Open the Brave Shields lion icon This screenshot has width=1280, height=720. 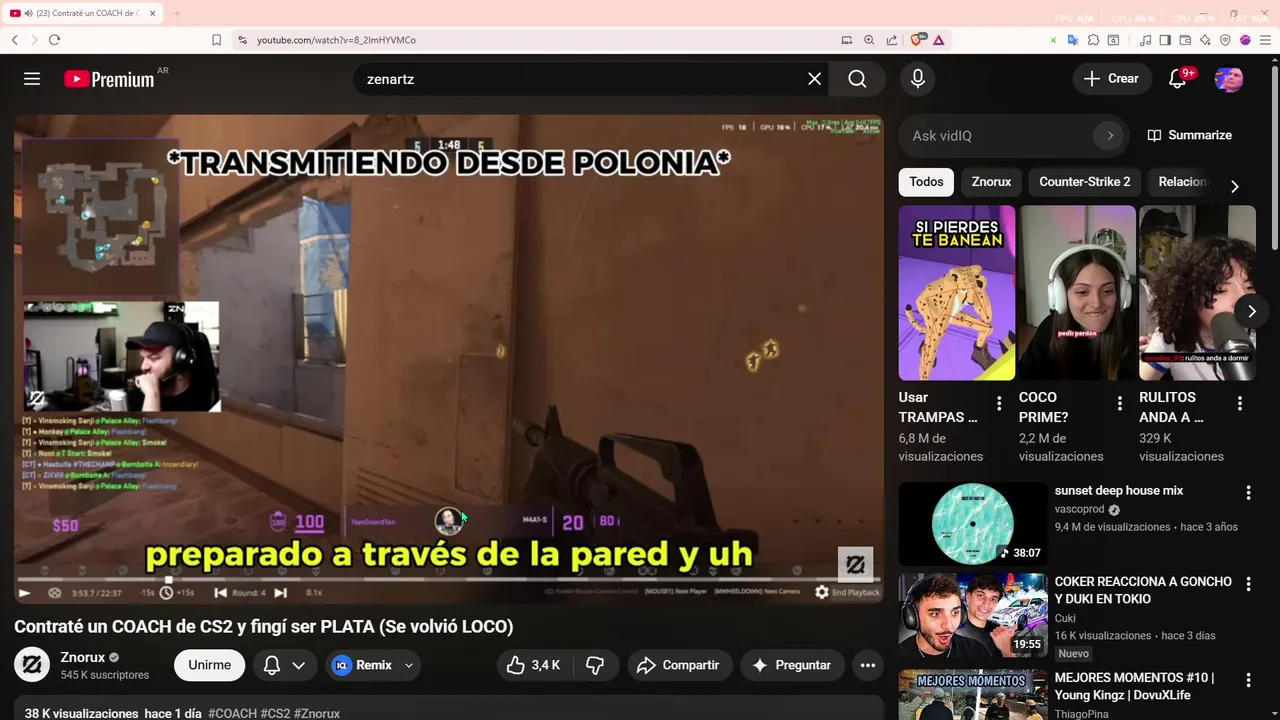click(x=916, y=40)
